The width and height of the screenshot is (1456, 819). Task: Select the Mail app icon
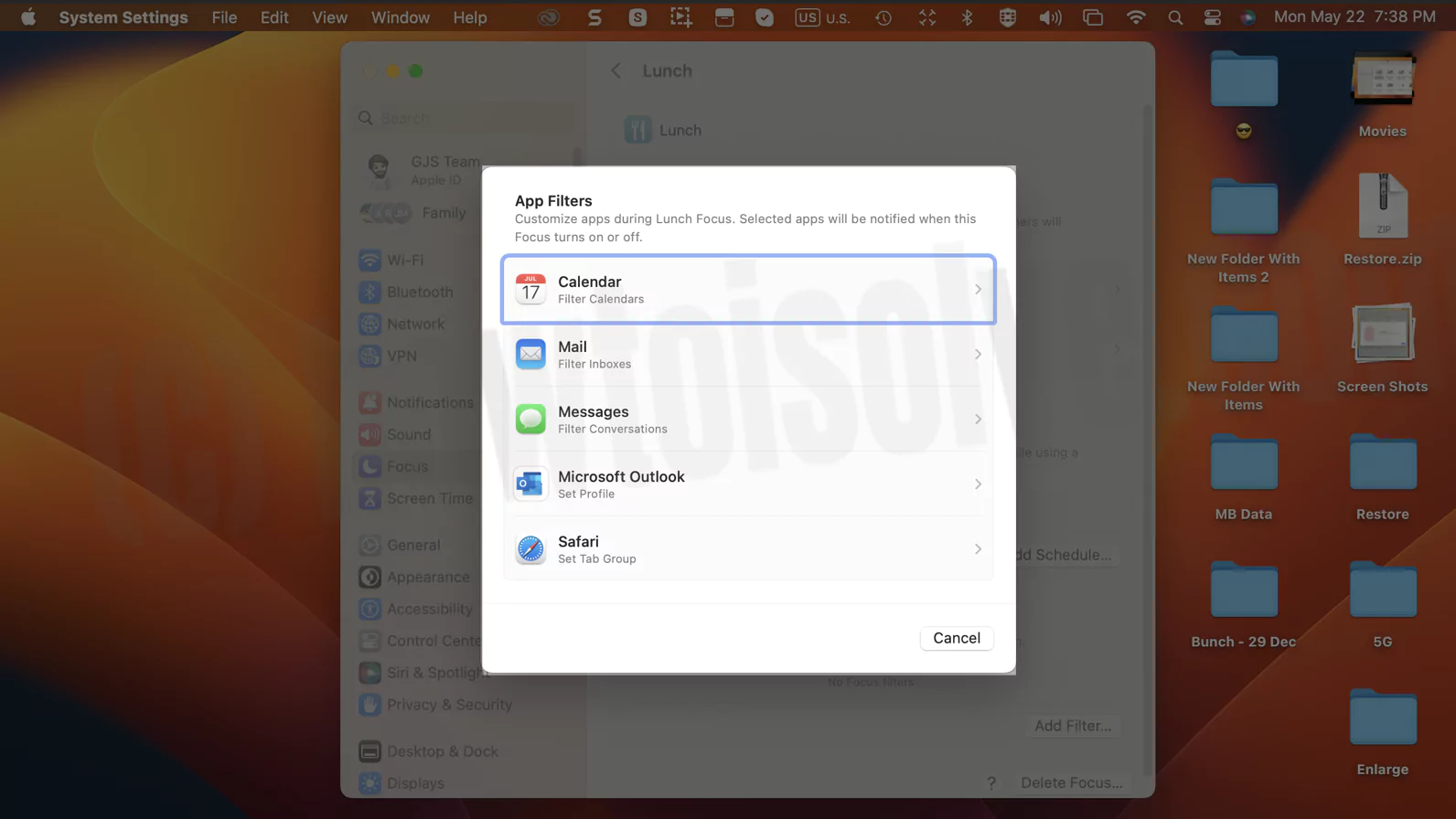pos(530,354)
